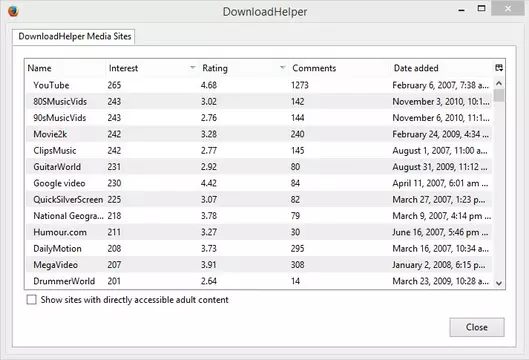Open the column picker icon
The height and width of the screenshot is (360, 529).
(x=499, y=68)
